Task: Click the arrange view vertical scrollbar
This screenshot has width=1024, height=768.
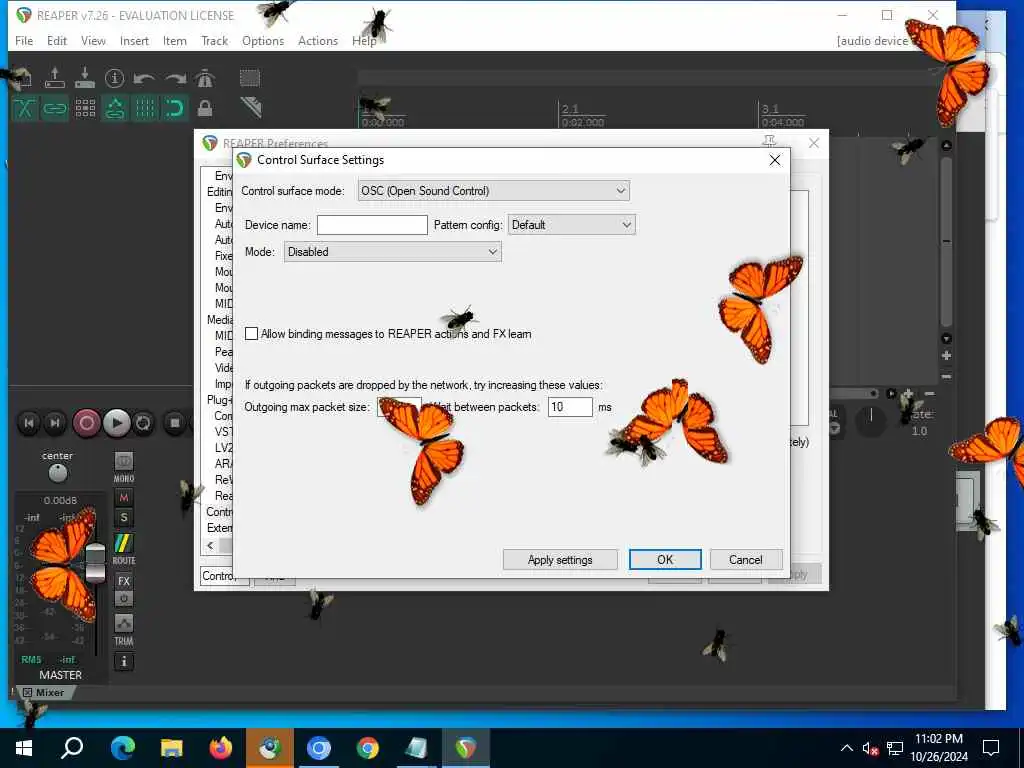Action: click(x=946, y=242)
